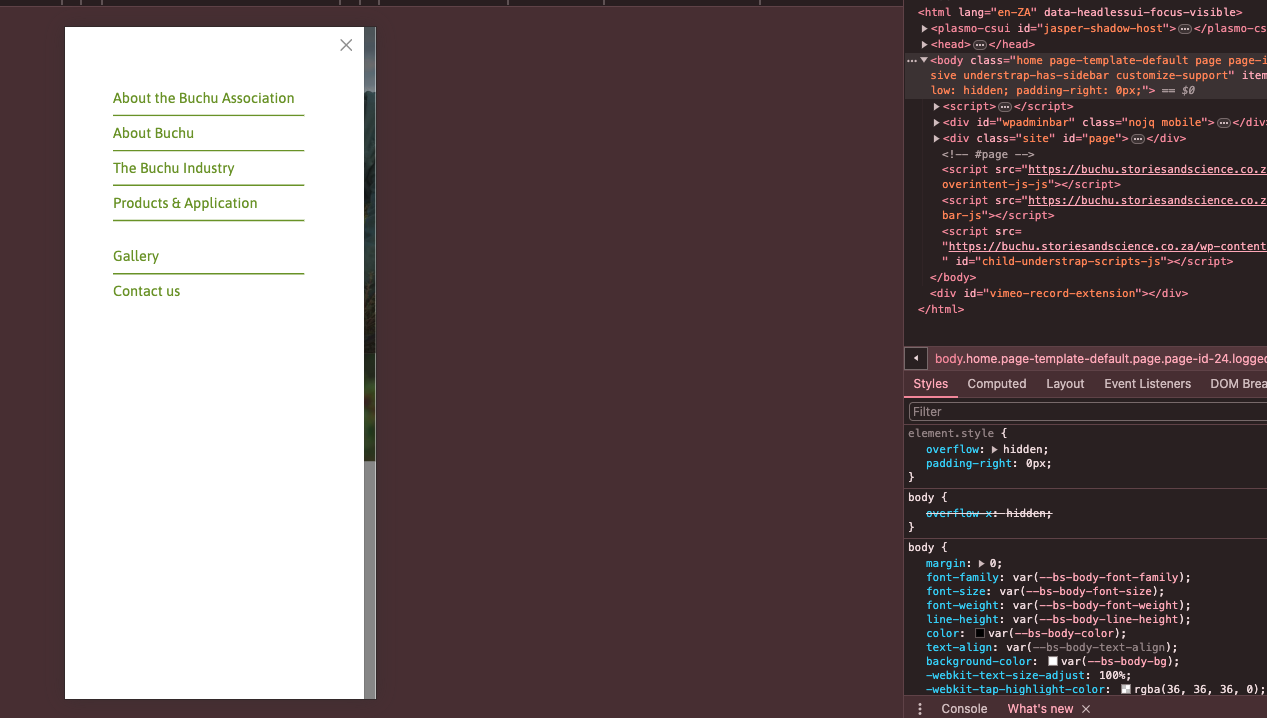Switch to the Computed tab
This screenshot has height=718, width=1267.
coord(996,384)
